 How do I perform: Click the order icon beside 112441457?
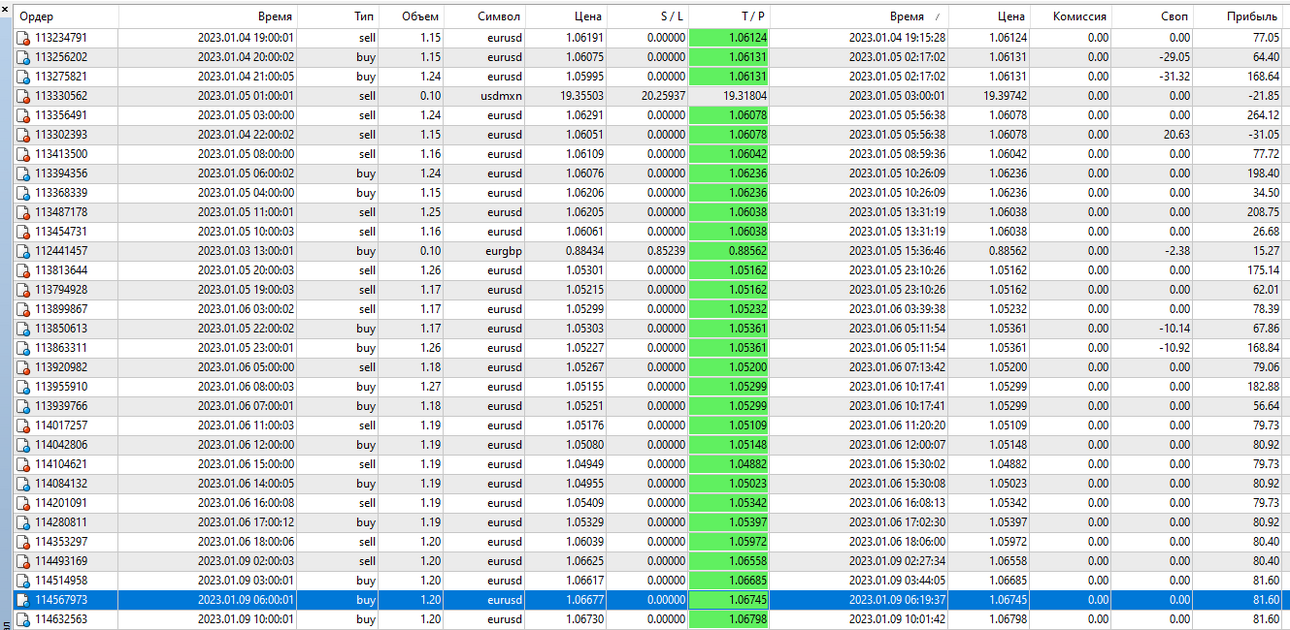23,251
